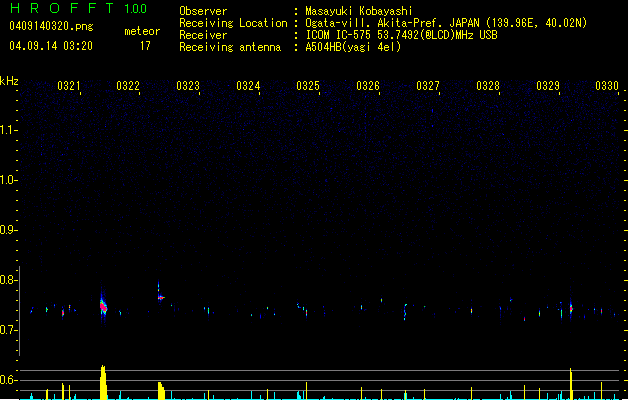
Task: Click the date stamp 04.09.14 03:20
Action: 51,46
